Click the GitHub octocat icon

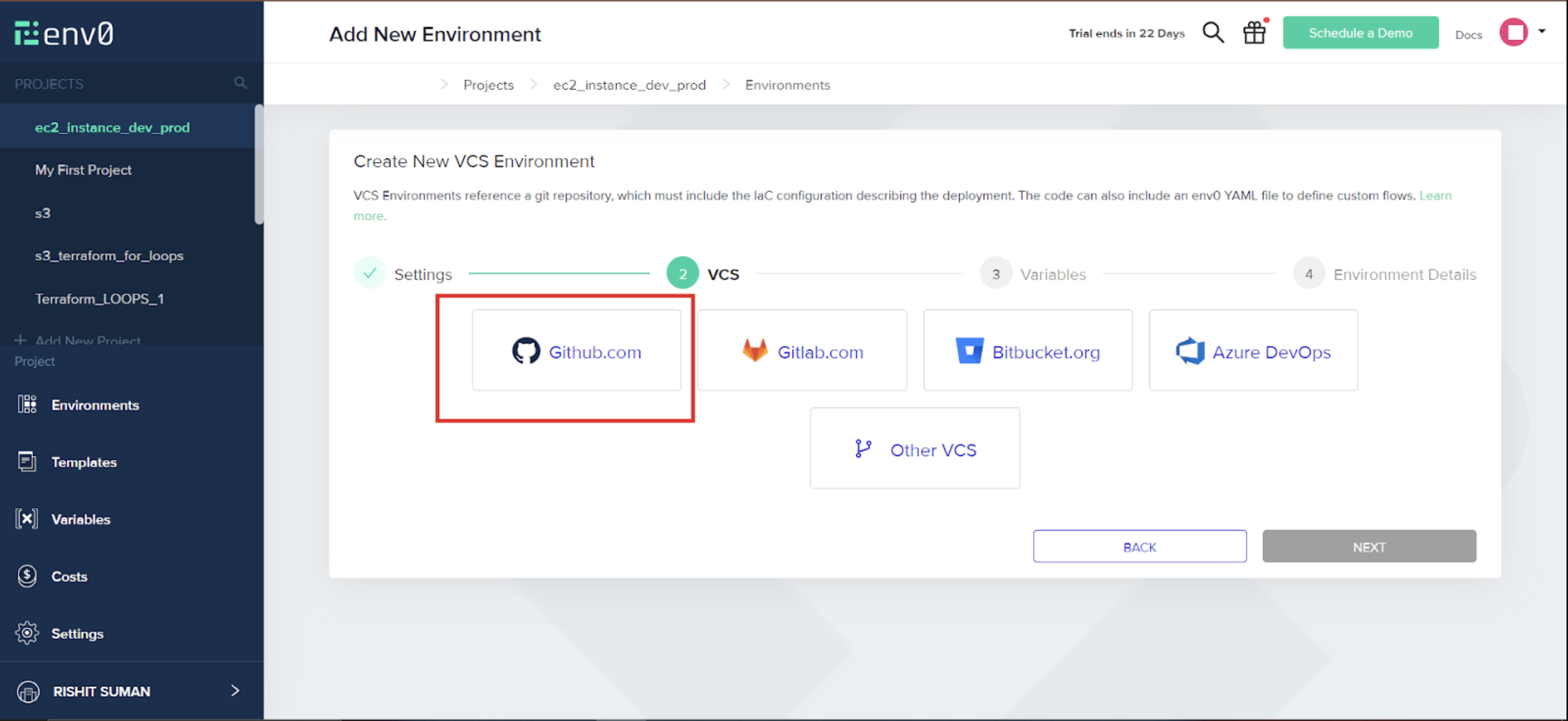click(526, 351)
